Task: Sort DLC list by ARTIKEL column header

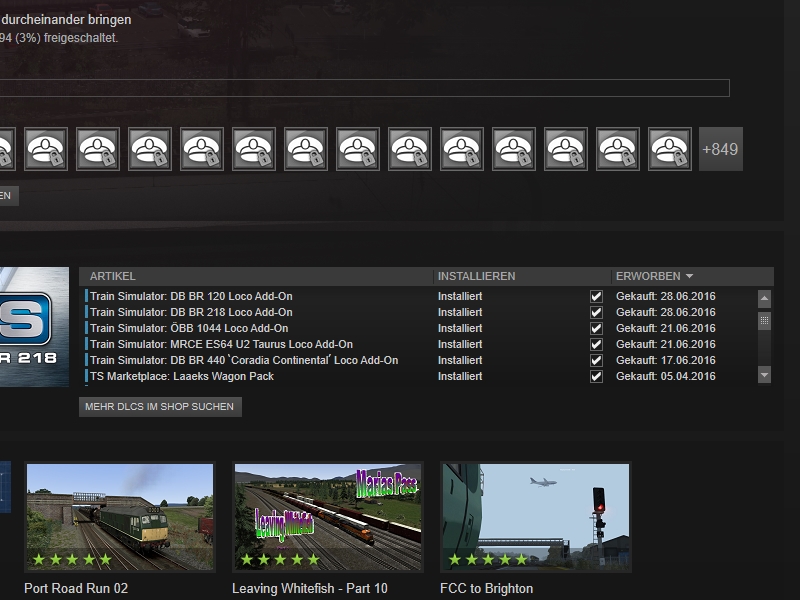Action: (x=113, y=276)
